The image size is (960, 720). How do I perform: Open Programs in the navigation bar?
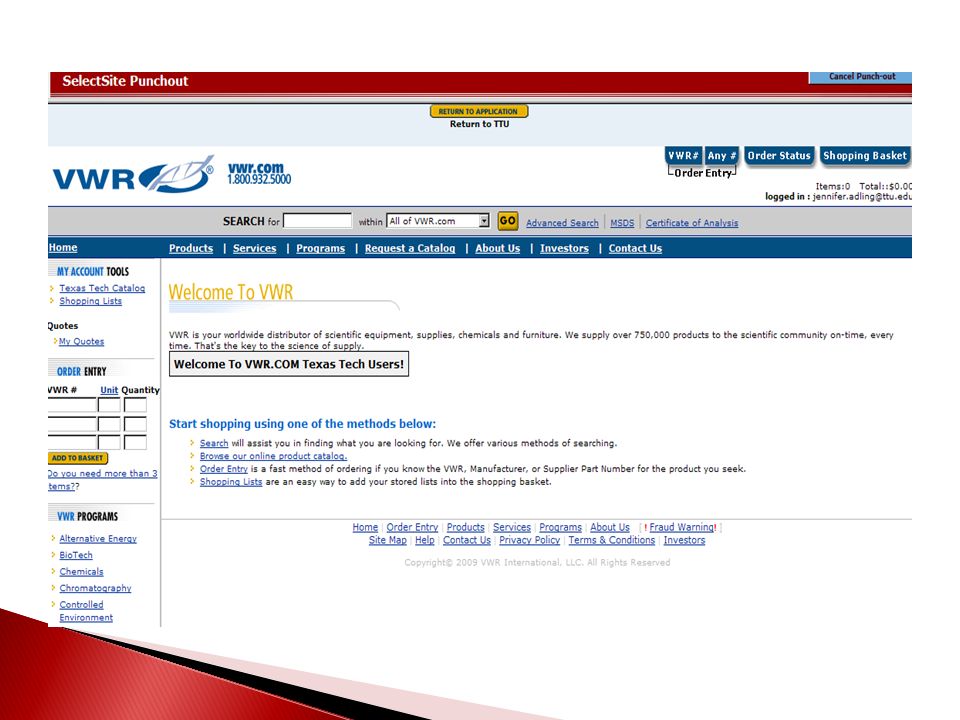pos(321,249)
